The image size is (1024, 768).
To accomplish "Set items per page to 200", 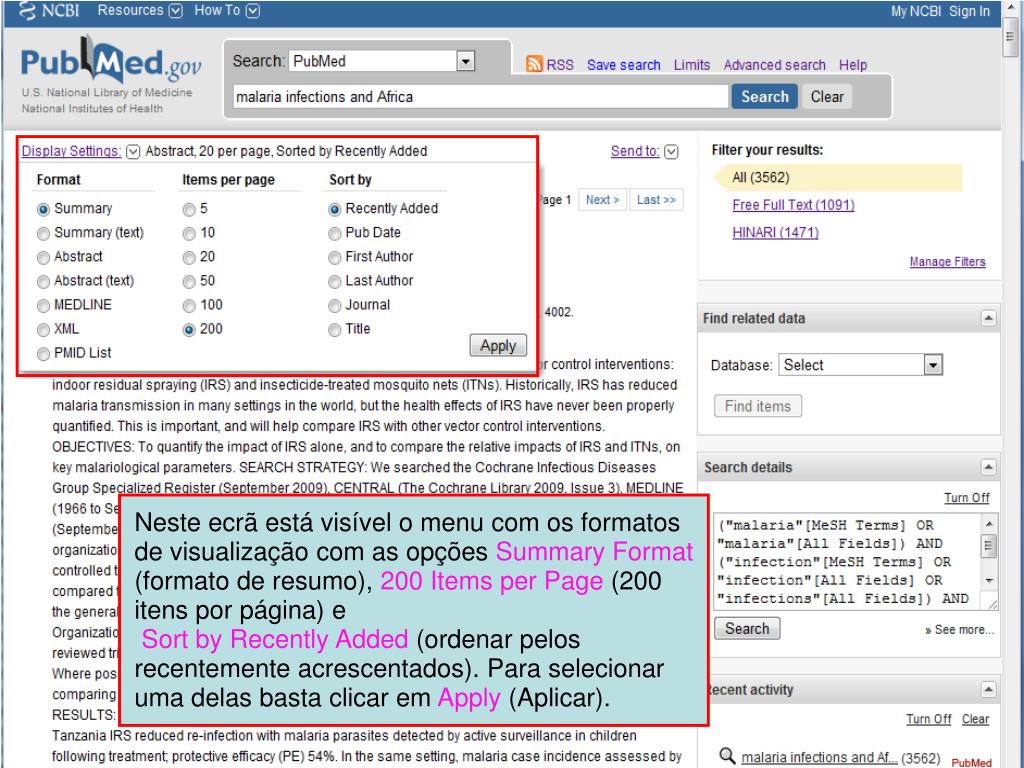I will [x=189, y=330].
